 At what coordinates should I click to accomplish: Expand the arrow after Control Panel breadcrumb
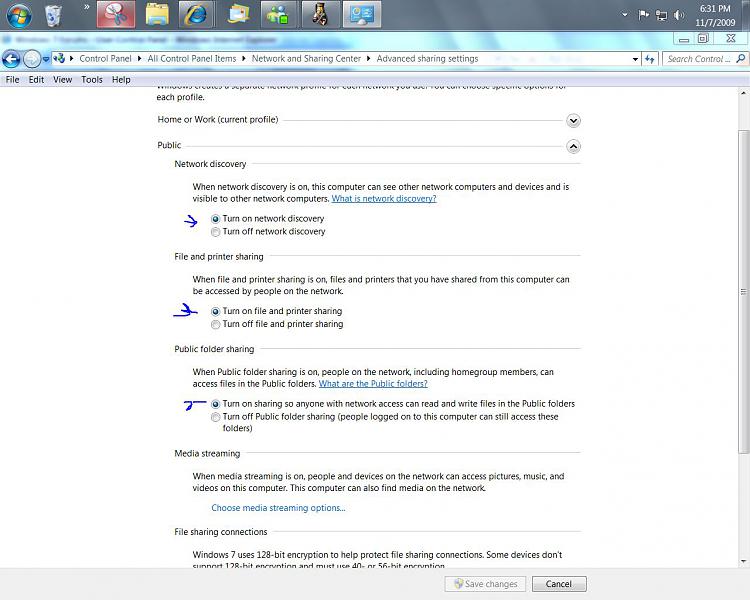click(139, 58)
